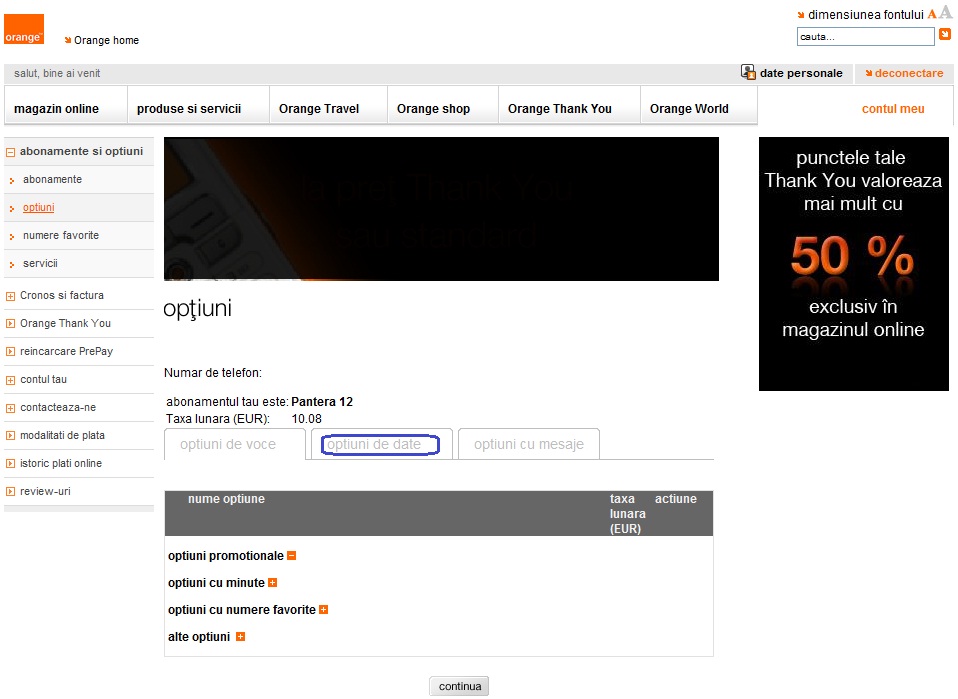Open modalitati de plata link
The image size is (958, 699).
[62, 436]
